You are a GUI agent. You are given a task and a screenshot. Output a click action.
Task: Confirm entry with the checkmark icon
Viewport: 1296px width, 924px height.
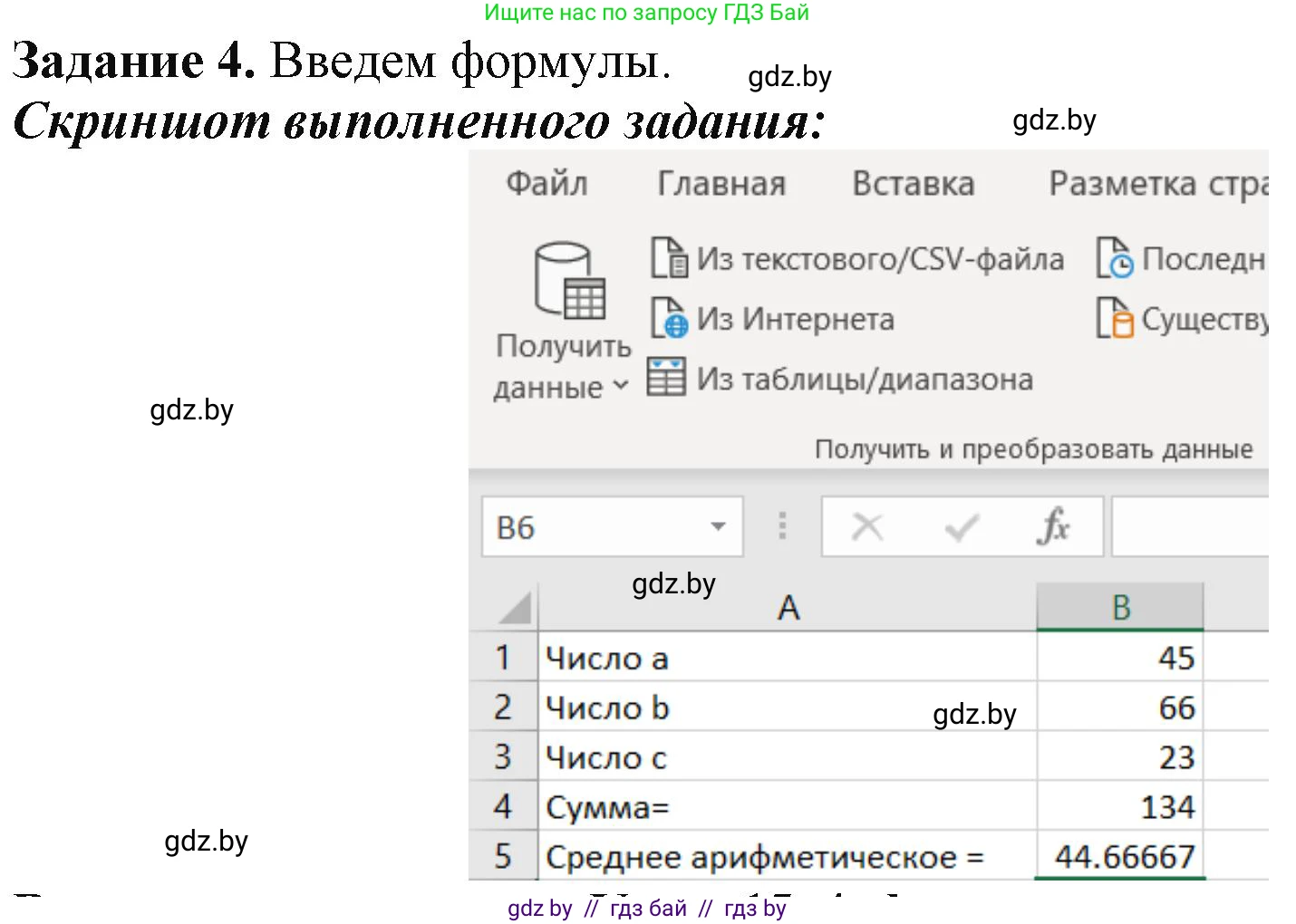coord(961,526)
